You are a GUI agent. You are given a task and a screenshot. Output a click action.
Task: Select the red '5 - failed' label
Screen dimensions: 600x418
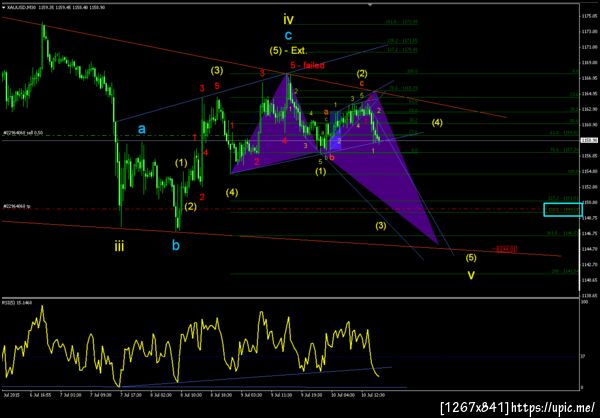click(307, 65)
